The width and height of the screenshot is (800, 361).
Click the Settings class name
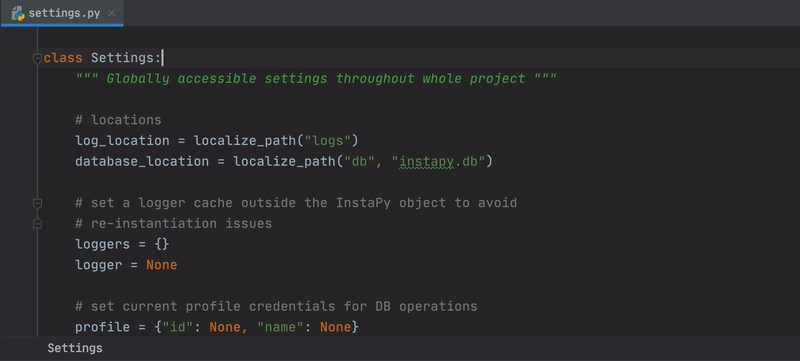122,58
